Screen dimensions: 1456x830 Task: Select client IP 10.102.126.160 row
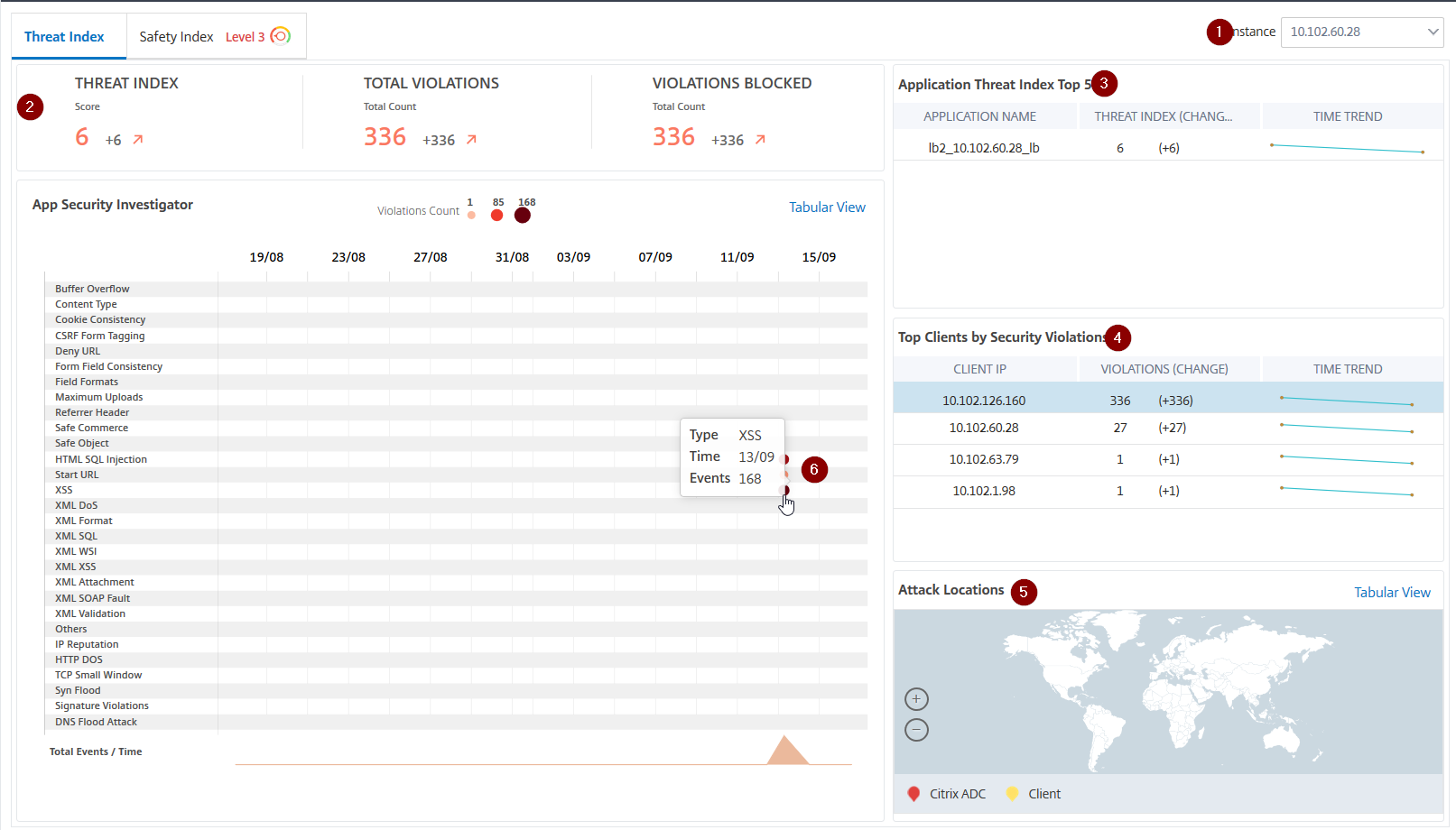tap(984, 401)
